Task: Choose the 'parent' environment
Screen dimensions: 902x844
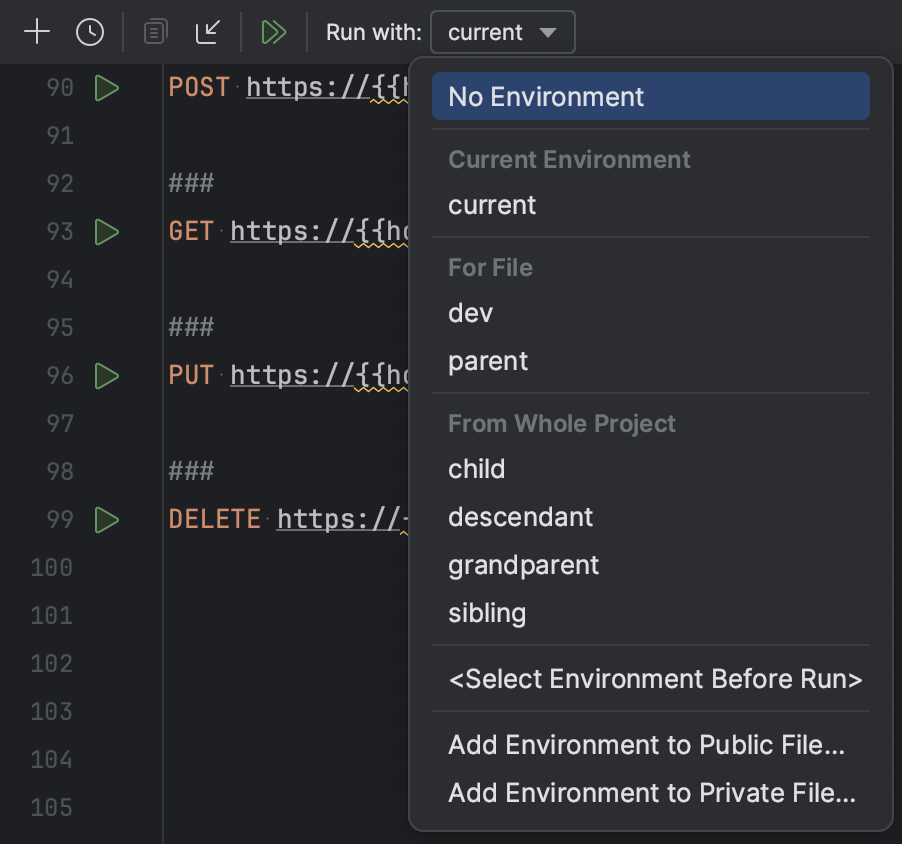Action: 487,361
